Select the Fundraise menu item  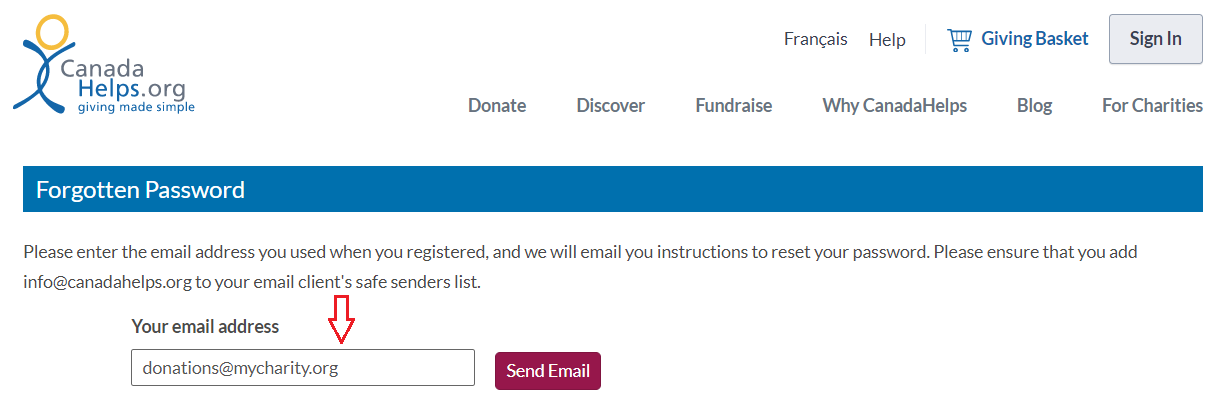point(733,105)
